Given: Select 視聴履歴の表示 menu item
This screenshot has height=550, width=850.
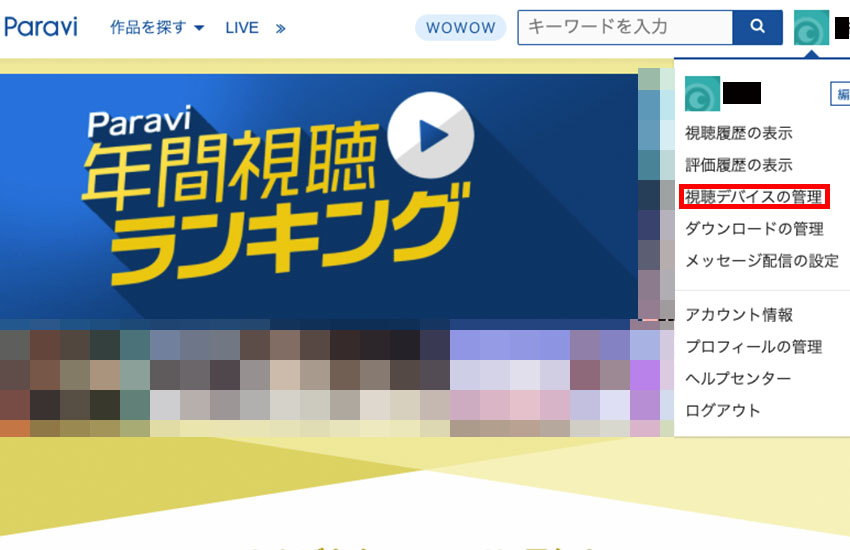Looking at the screenshot, I should coord(739,133).
